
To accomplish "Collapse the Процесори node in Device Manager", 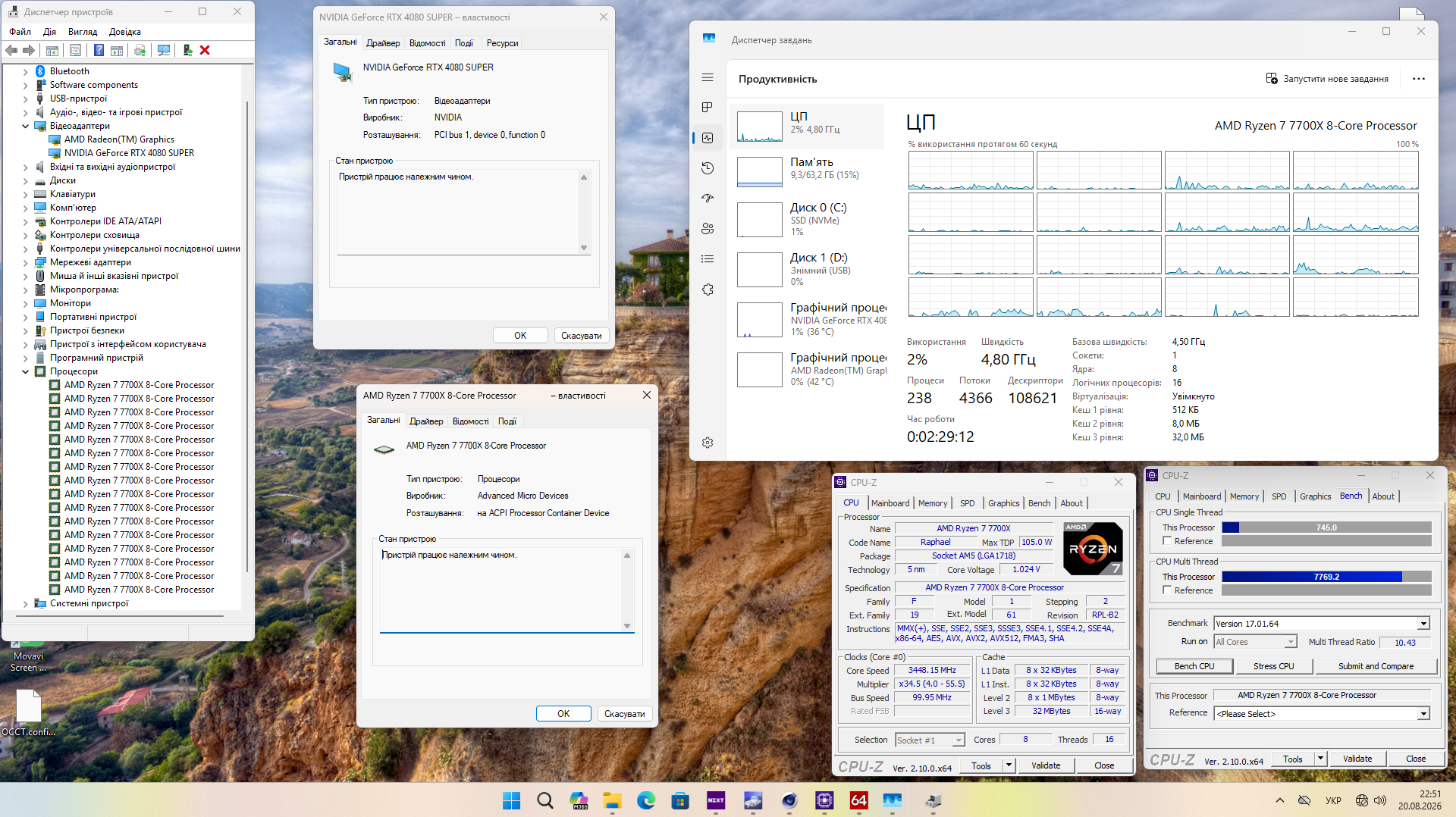I will [x=25, y=371].
